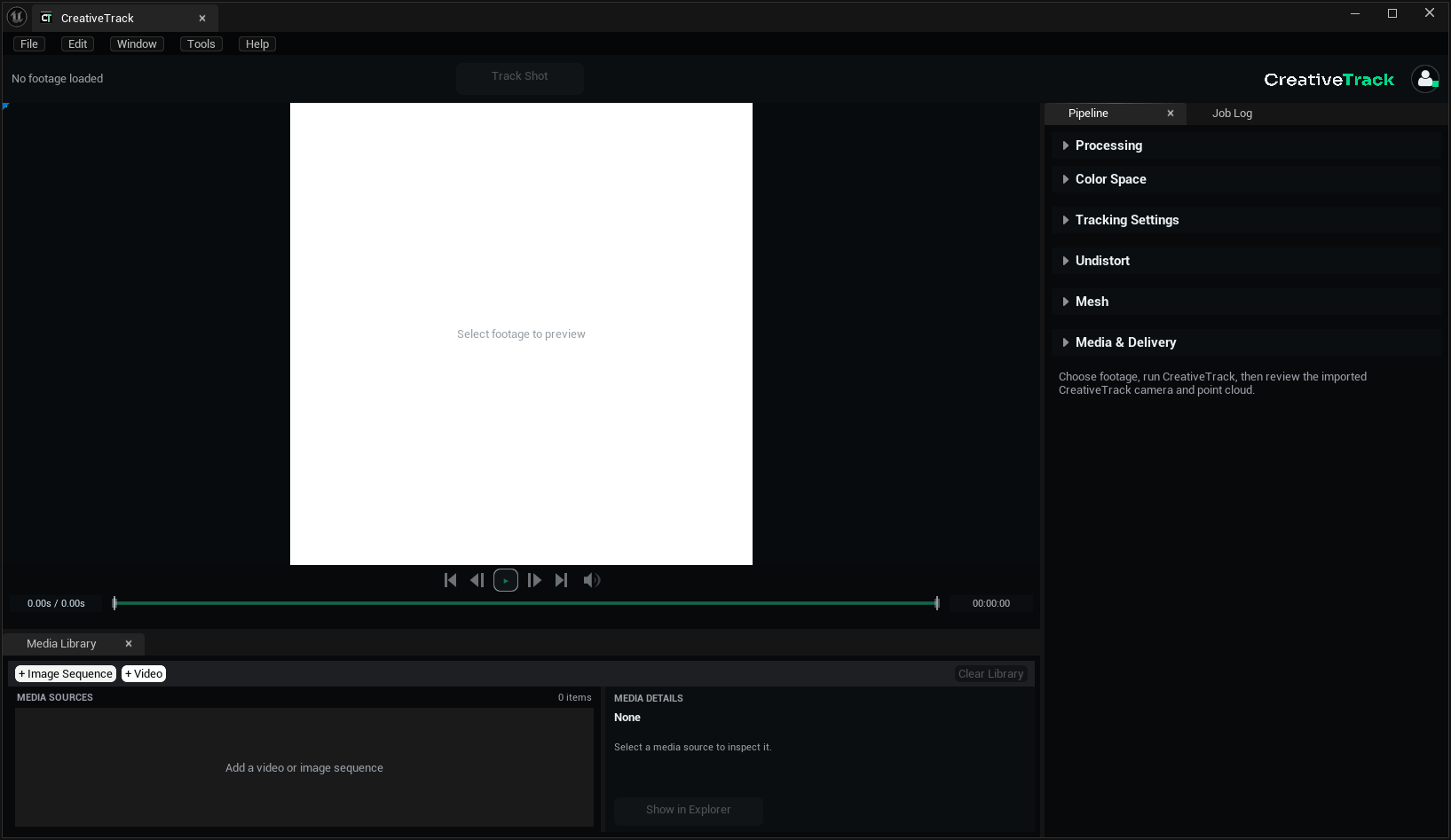This screenshot has height=840, width=1451.
Task: Close the Media Library tab
Action: 129,644
